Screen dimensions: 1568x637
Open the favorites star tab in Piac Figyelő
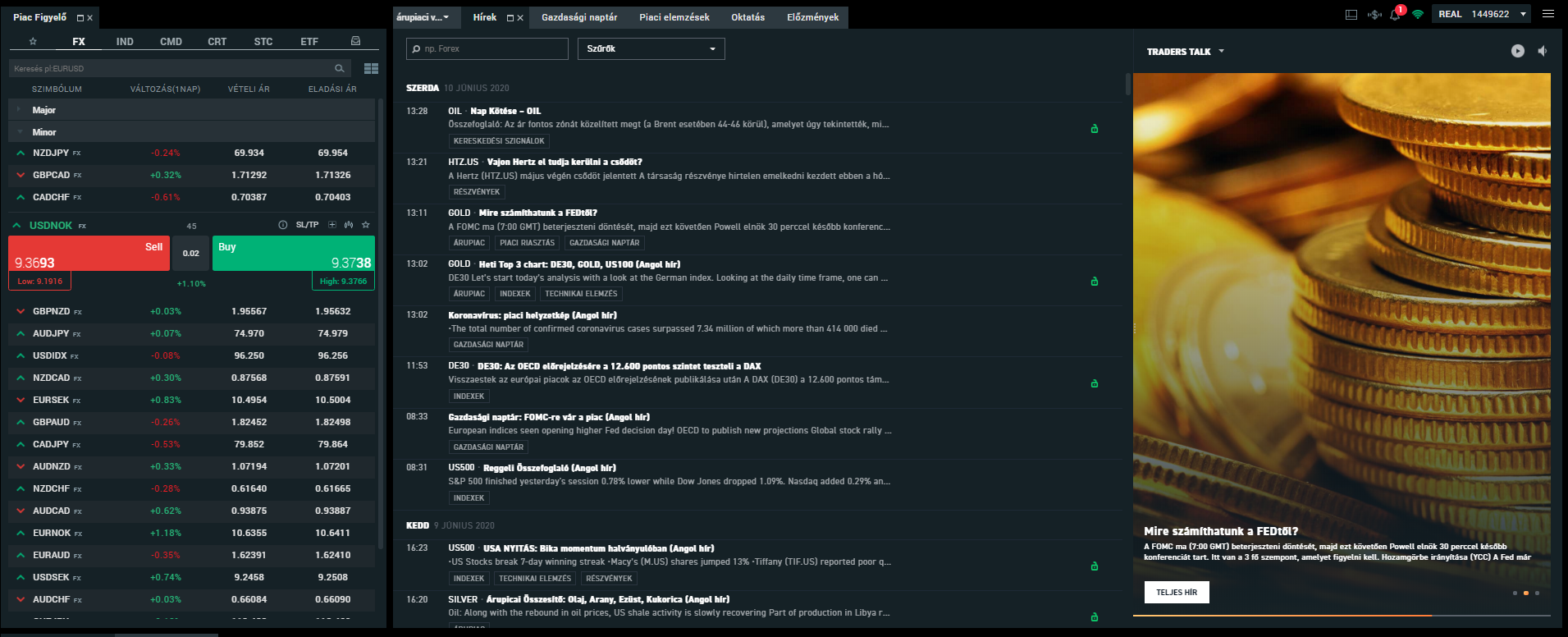coord(33,41)
